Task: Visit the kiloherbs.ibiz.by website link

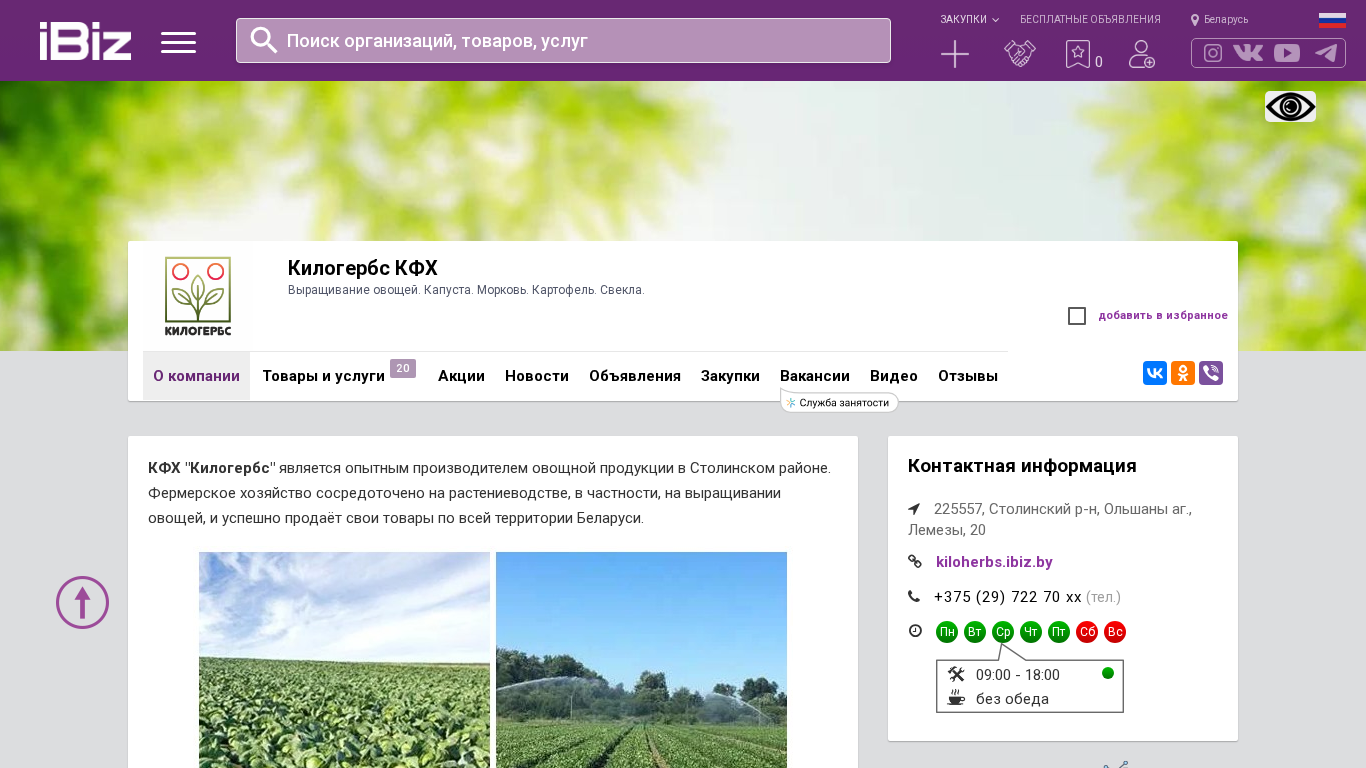Action: (994, 562)
